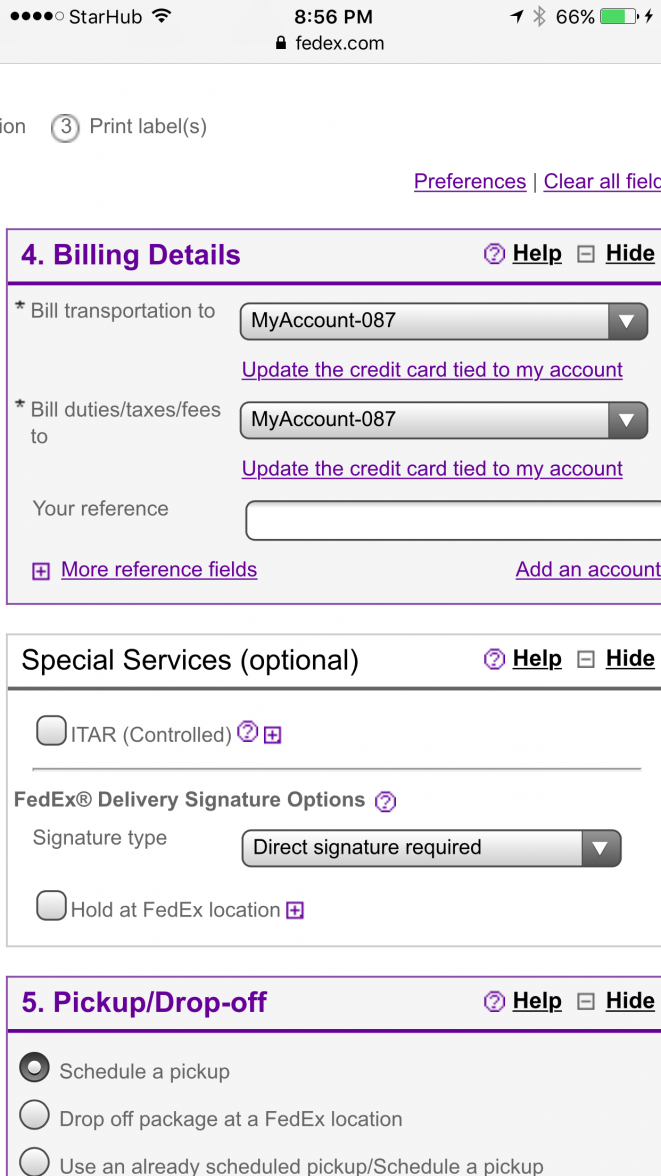Click the plus icon next to ITAR (Controlled)
Image resolution: width=661 pixels, height=1176 pixels.
click(x=272, y=735)
